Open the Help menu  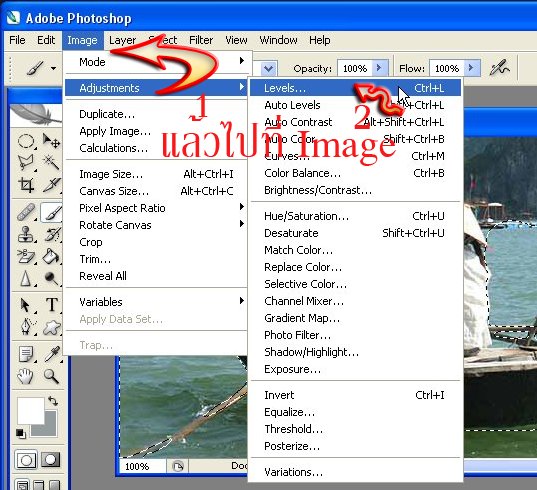click(x=320, y=40)
